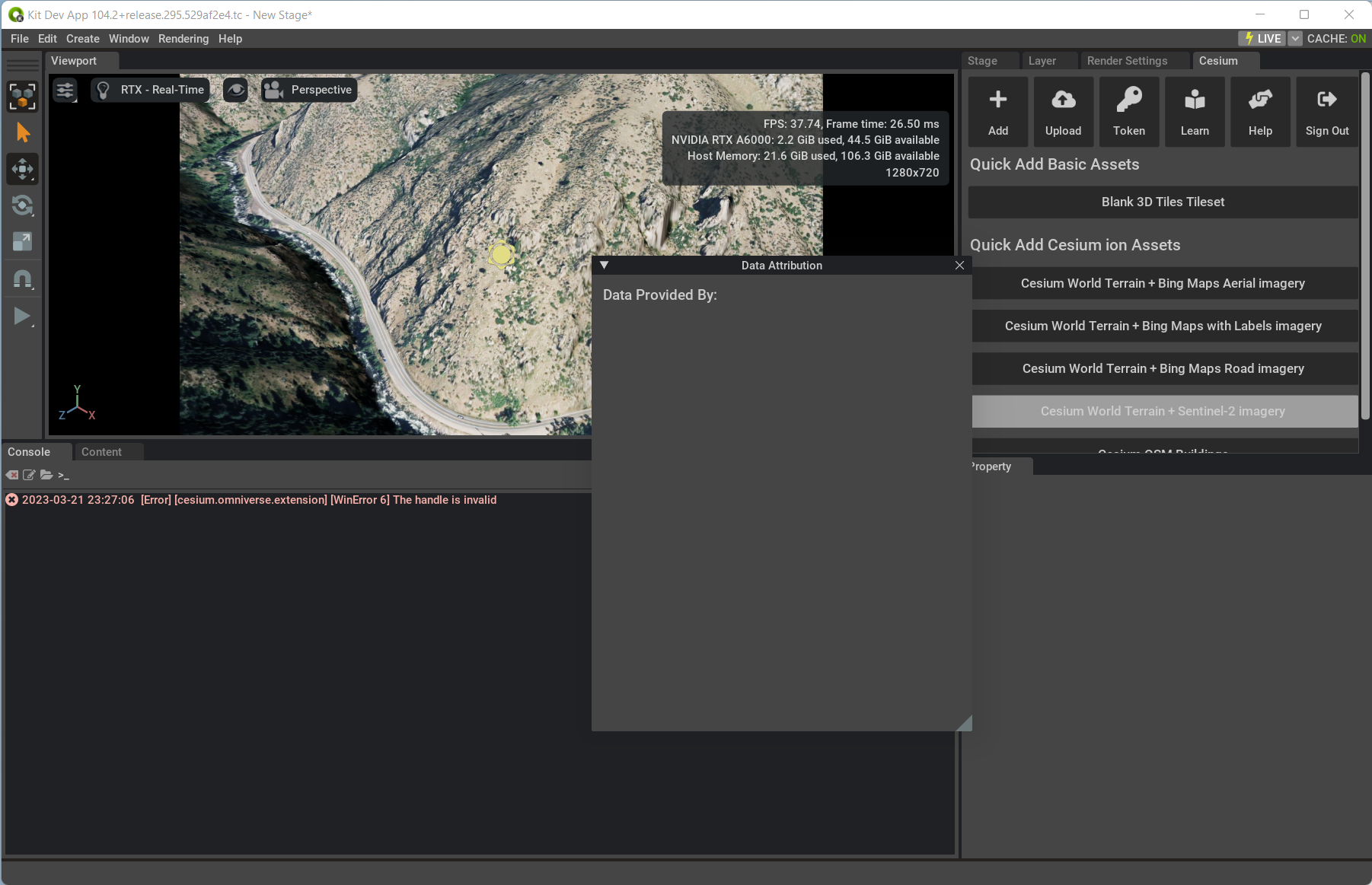Open log folder icon in console

[46, 475]
